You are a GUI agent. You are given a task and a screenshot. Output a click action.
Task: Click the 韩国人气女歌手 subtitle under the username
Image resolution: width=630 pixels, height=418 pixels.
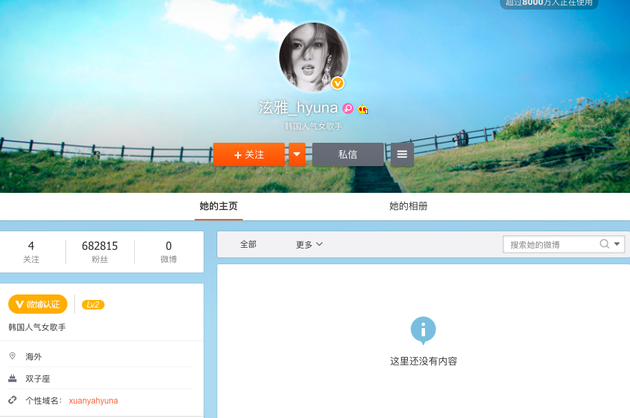[x=313, y=127]
